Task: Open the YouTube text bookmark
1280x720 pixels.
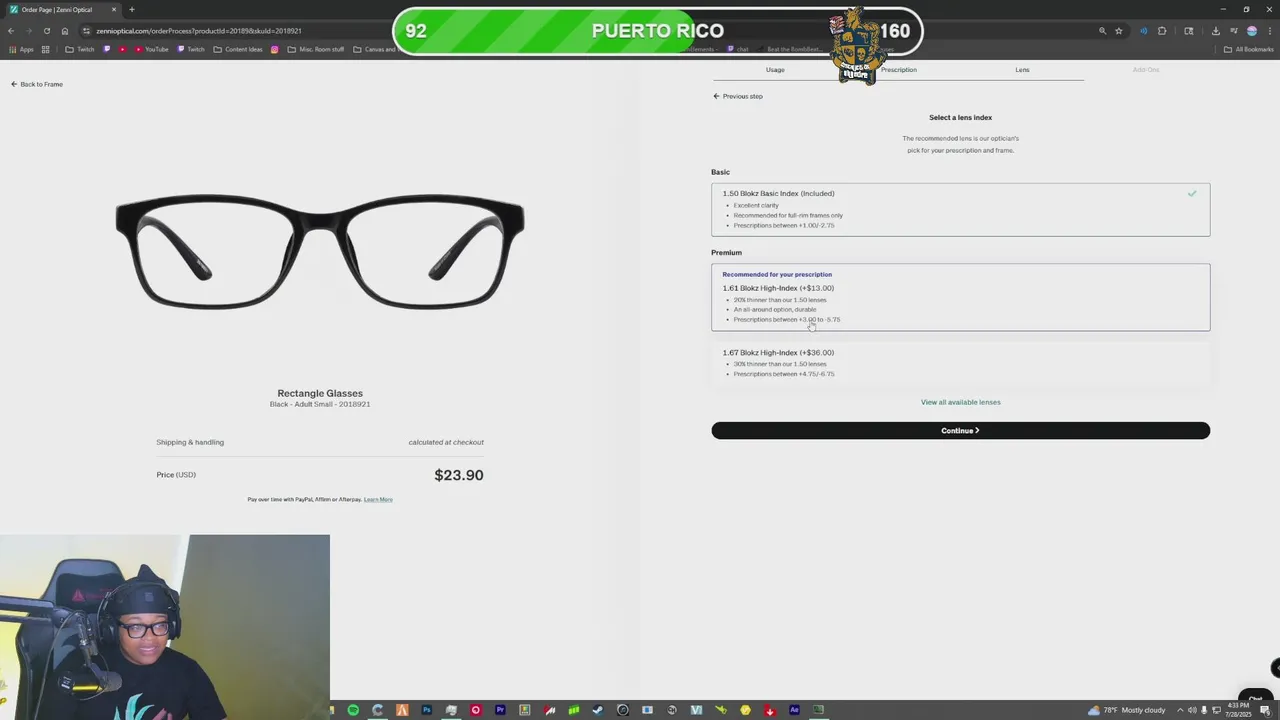Action: [150, 49]
